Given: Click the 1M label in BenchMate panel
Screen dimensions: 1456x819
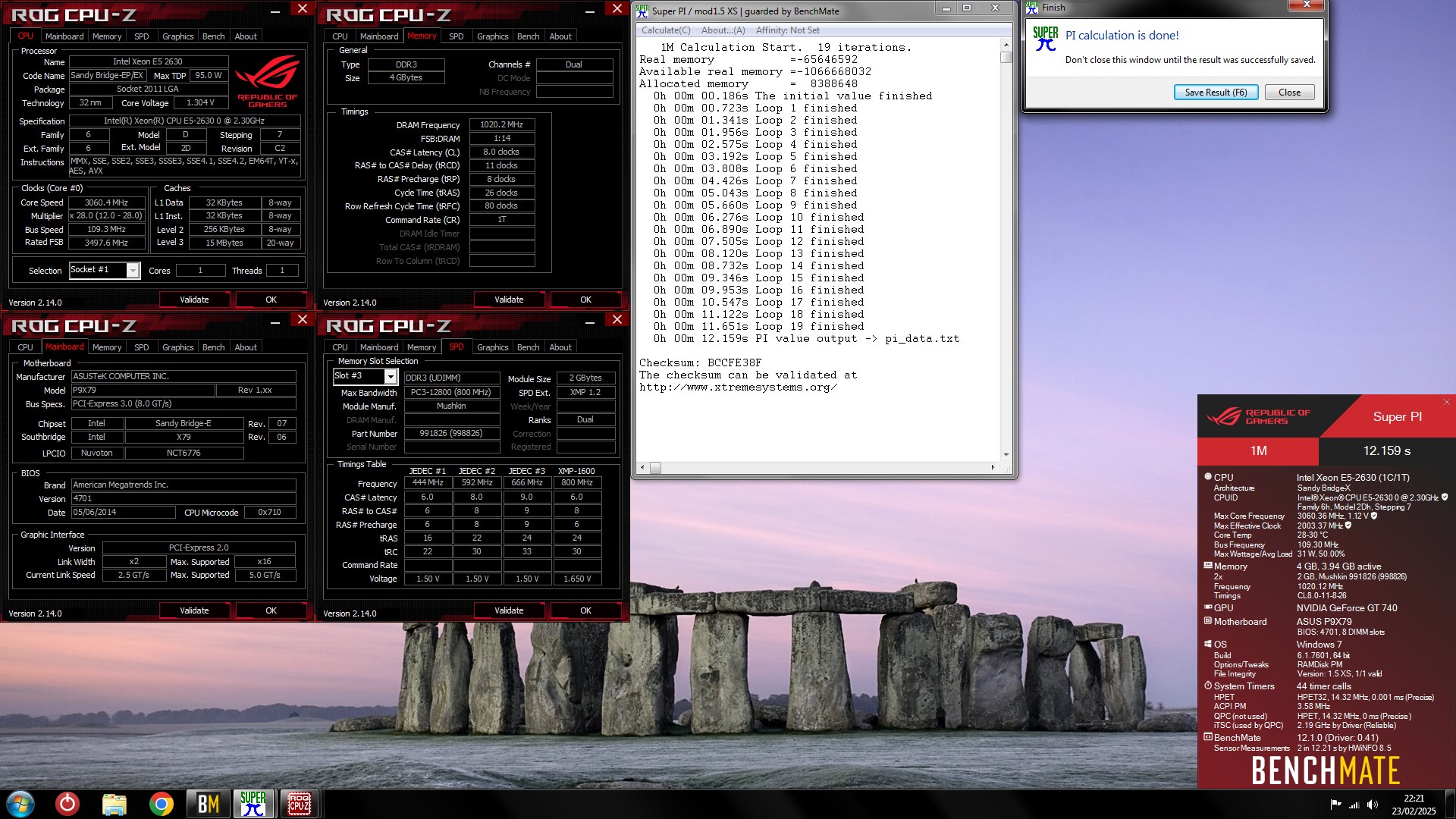Looking at the screenshot, I should coord(1259,450).
